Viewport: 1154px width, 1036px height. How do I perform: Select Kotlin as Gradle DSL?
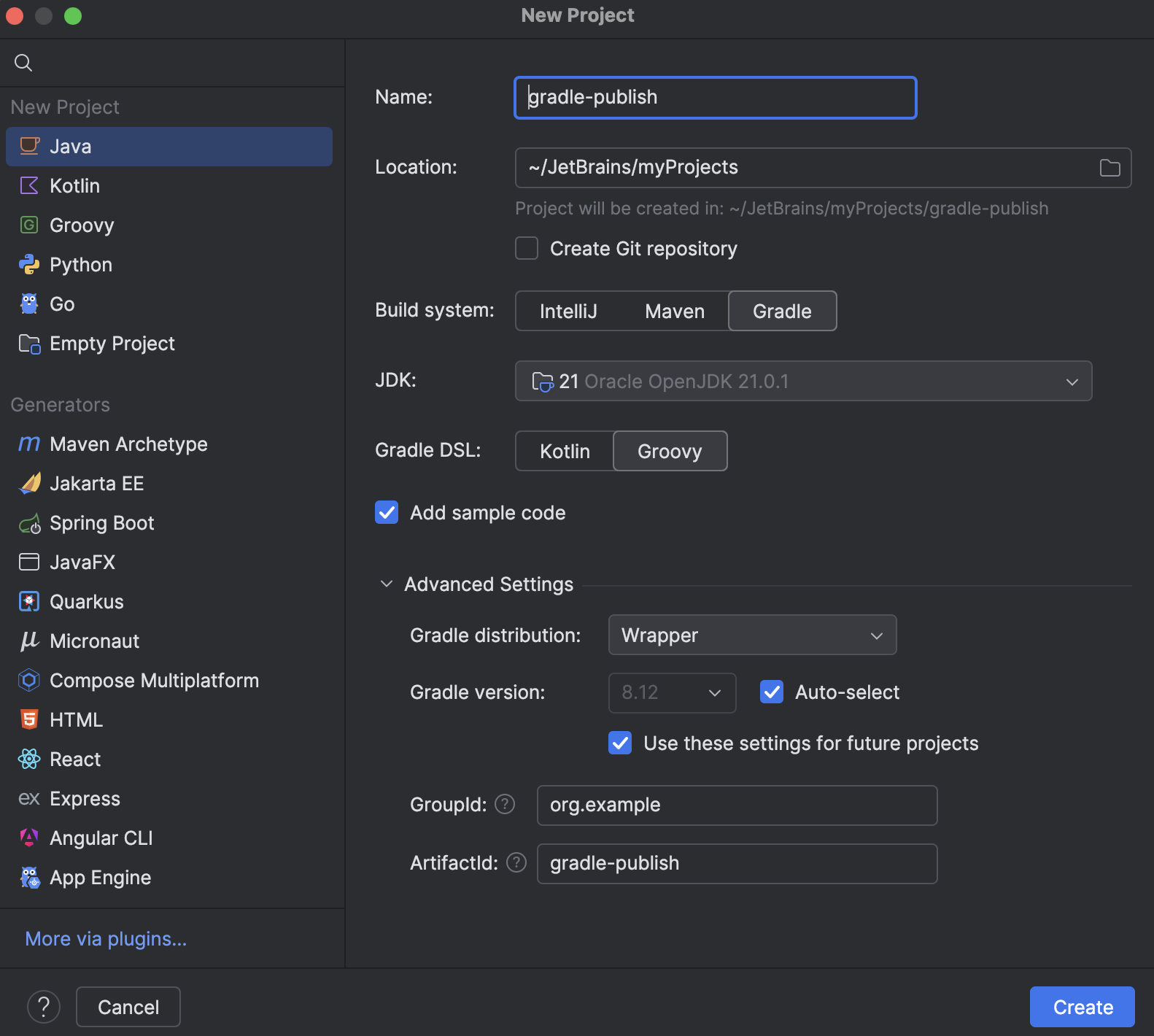[565, 452]
